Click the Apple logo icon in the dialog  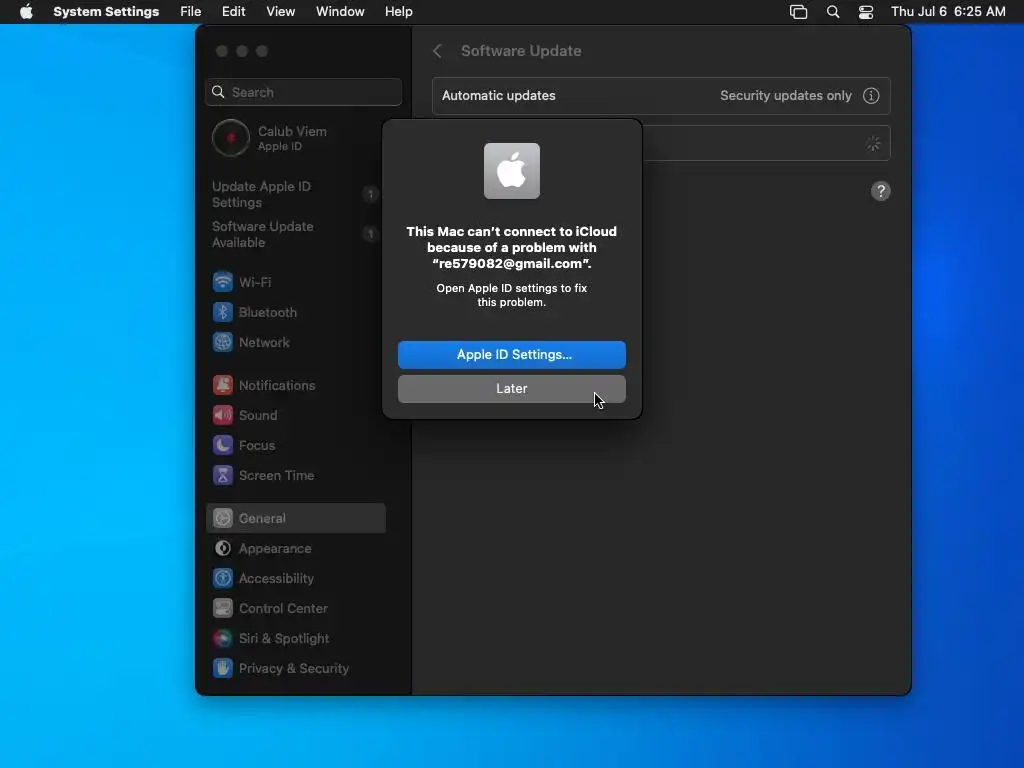click(511, 171)
